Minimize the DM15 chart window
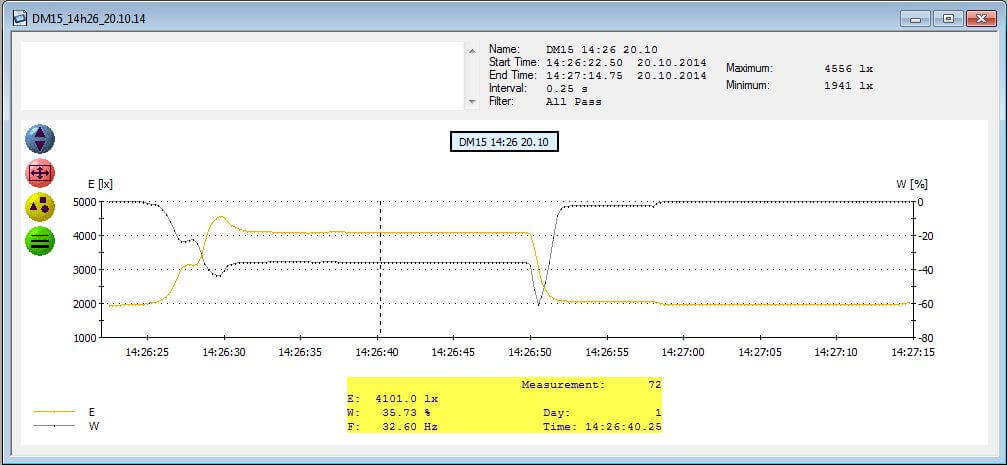The image size is (1007, 465). [x=917, y=18]
